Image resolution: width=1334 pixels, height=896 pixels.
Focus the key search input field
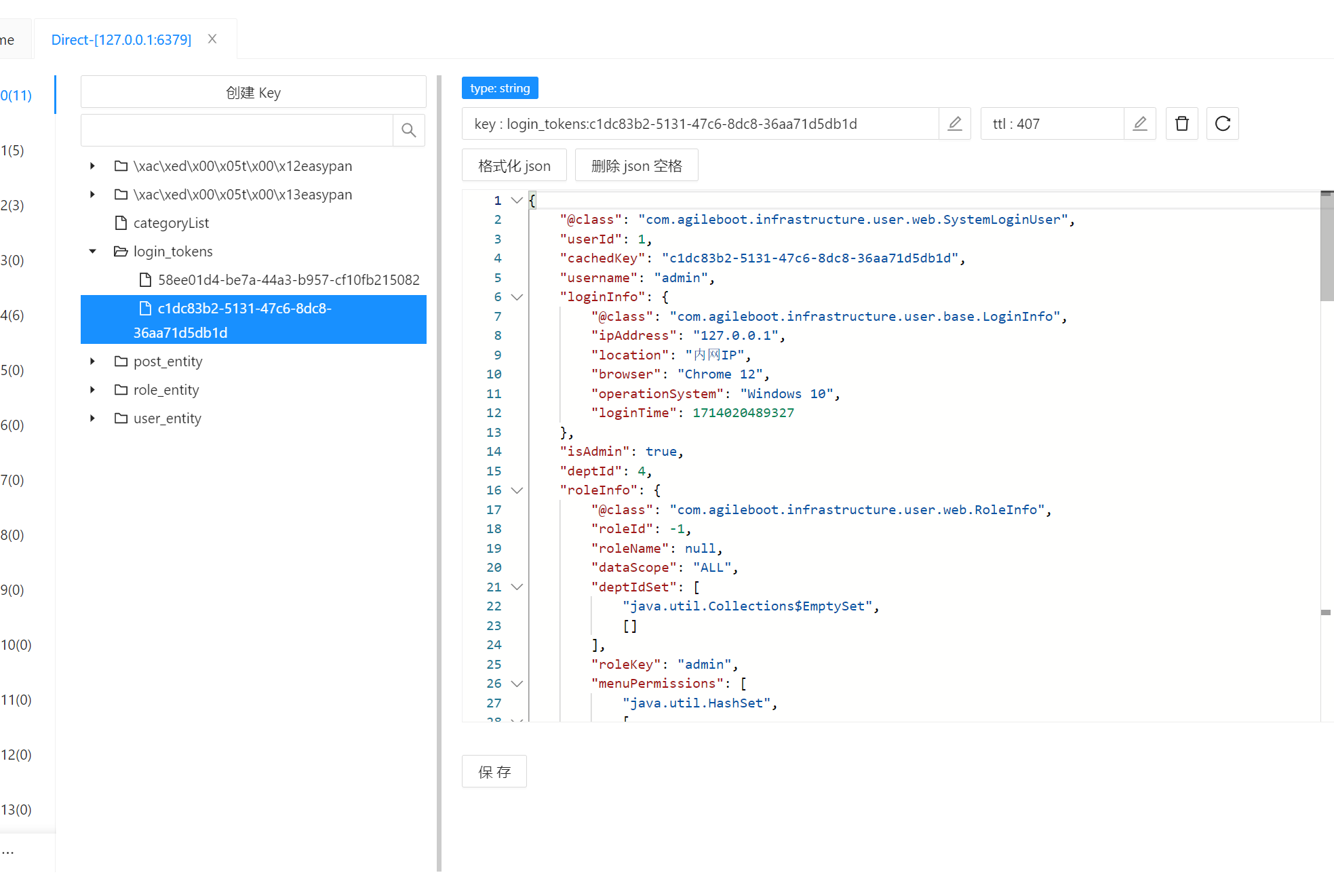click(x=237, y=130)
